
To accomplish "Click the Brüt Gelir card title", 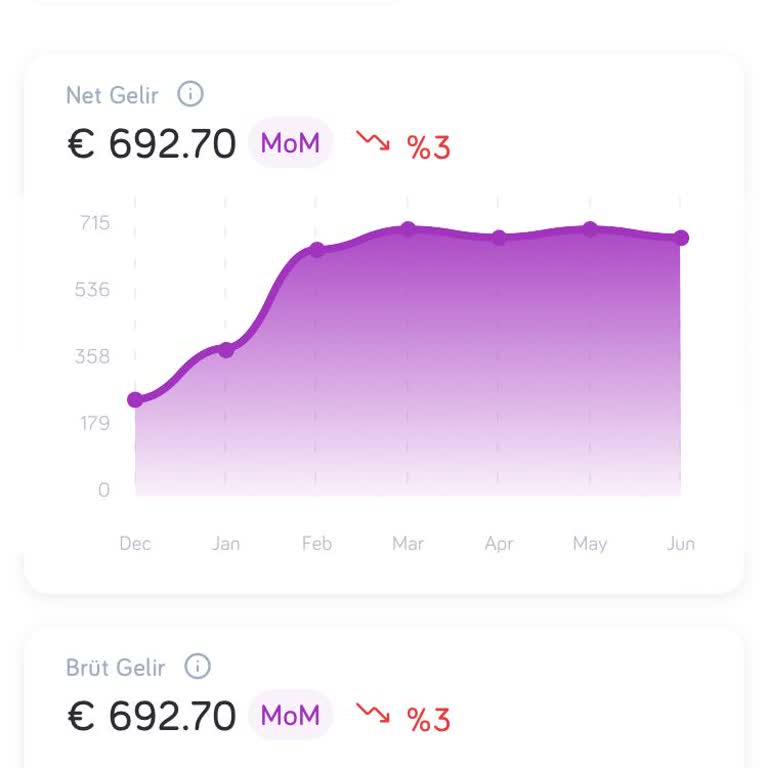I will click(x=116, y=667).
